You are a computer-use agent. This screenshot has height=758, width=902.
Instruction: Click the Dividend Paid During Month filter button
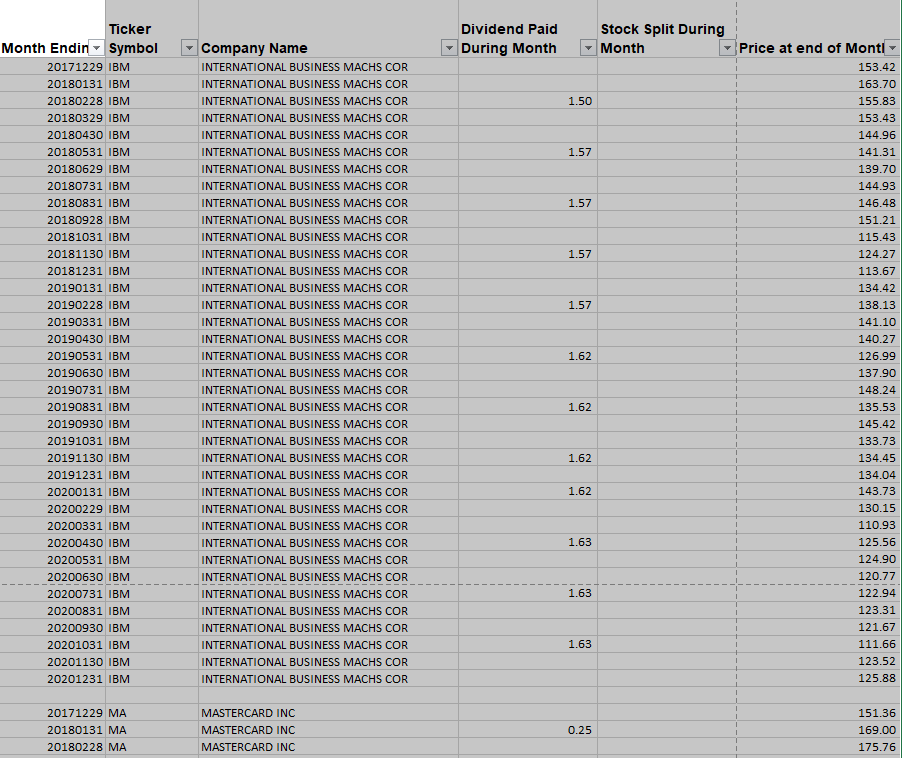(587, 48)
